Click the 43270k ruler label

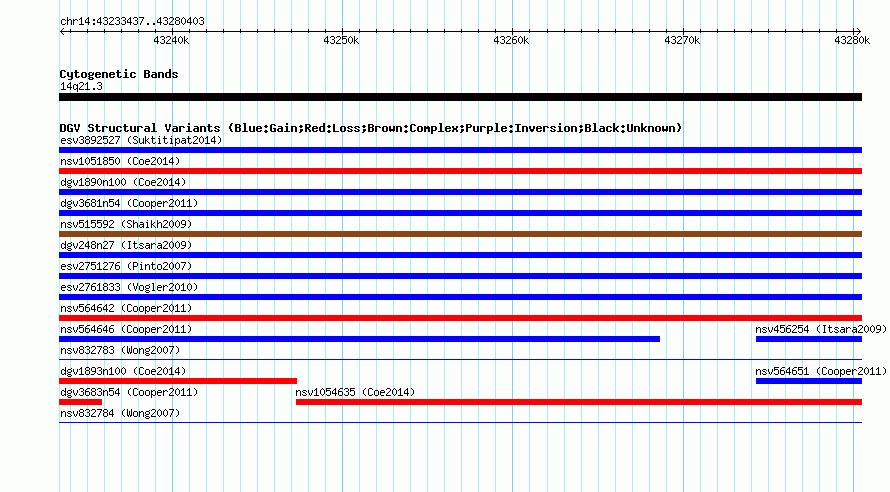(682, 40)
